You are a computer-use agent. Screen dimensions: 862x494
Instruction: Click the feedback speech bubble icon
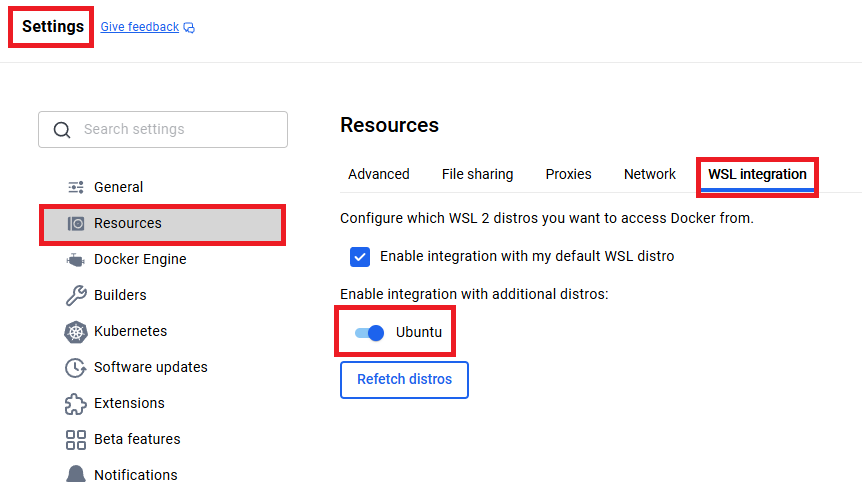point(189,27)
